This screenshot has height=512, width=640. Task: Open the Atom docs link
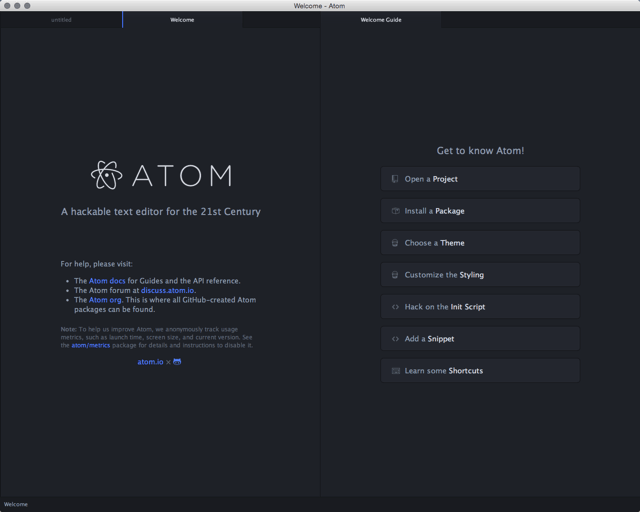[x=107, y=281]
